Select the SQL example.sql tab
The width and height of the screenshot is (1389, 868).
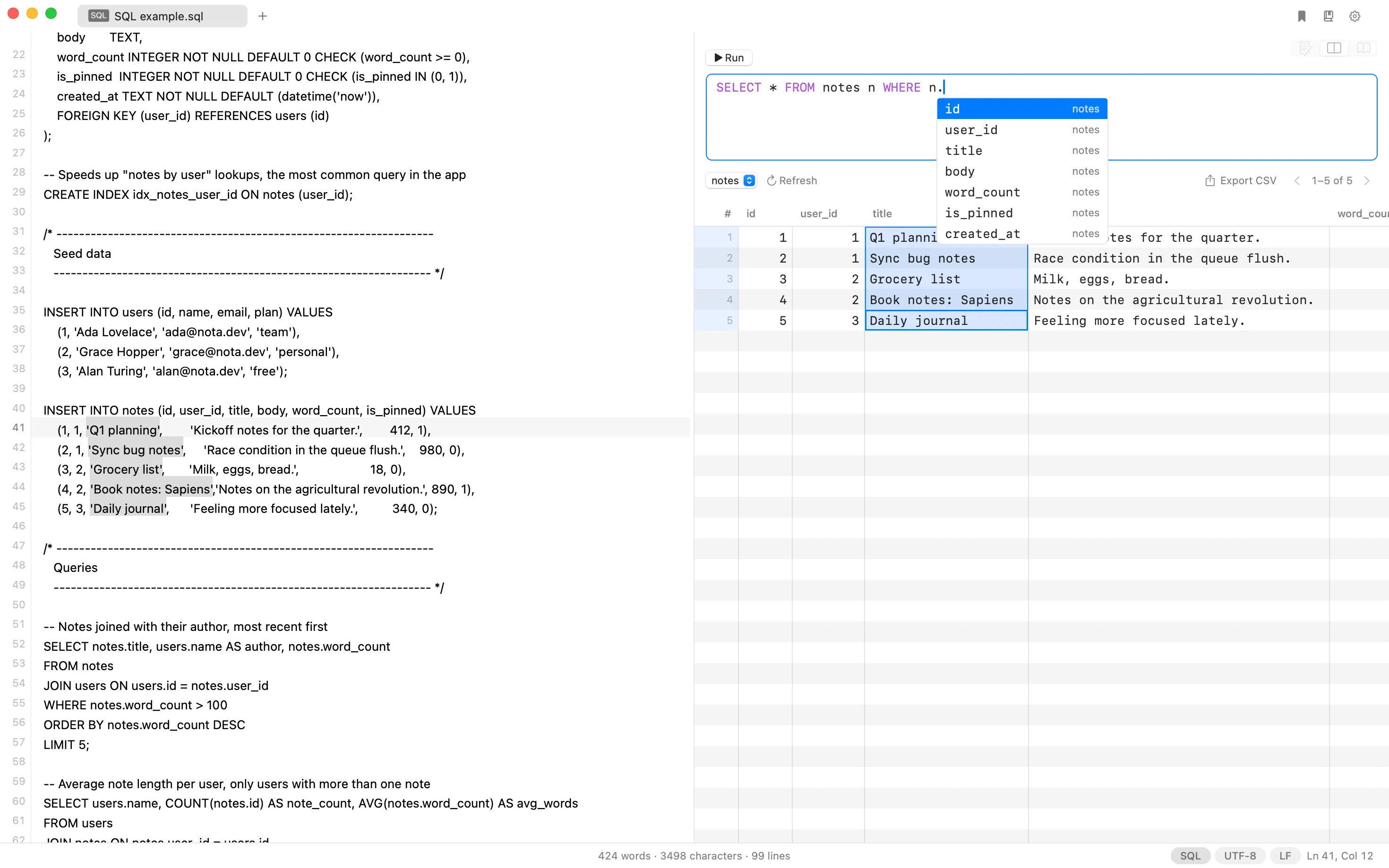pos(163,16)
